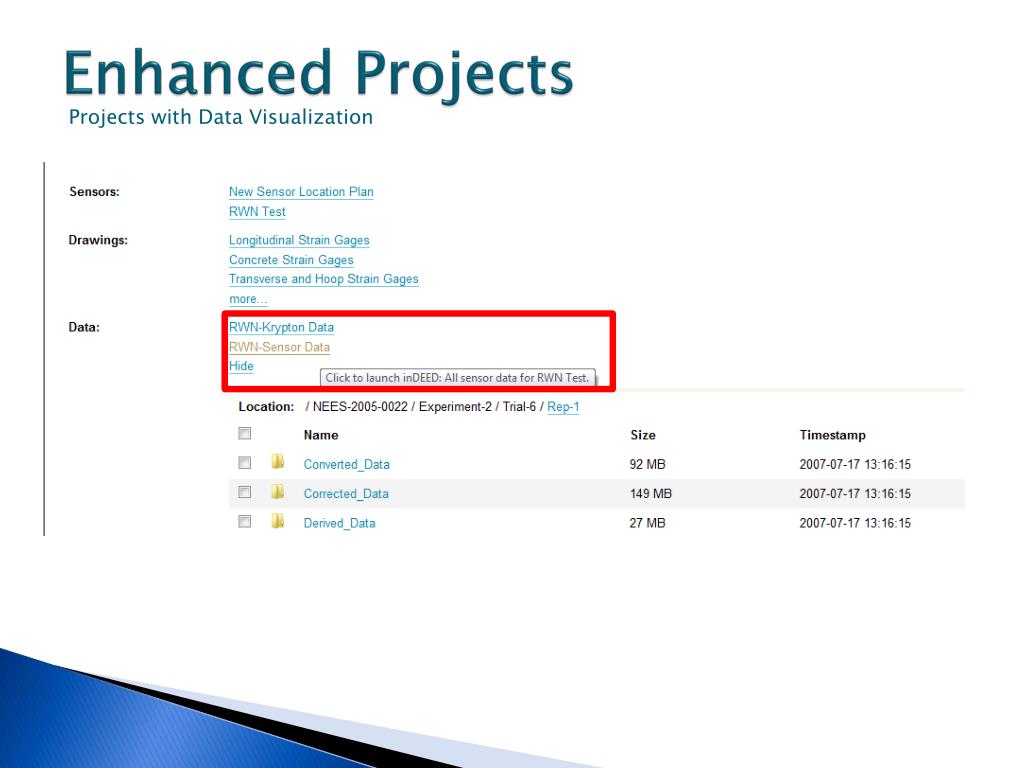
Task: Click the Corrected_Data row timestamp
Action: coord(855,494)
